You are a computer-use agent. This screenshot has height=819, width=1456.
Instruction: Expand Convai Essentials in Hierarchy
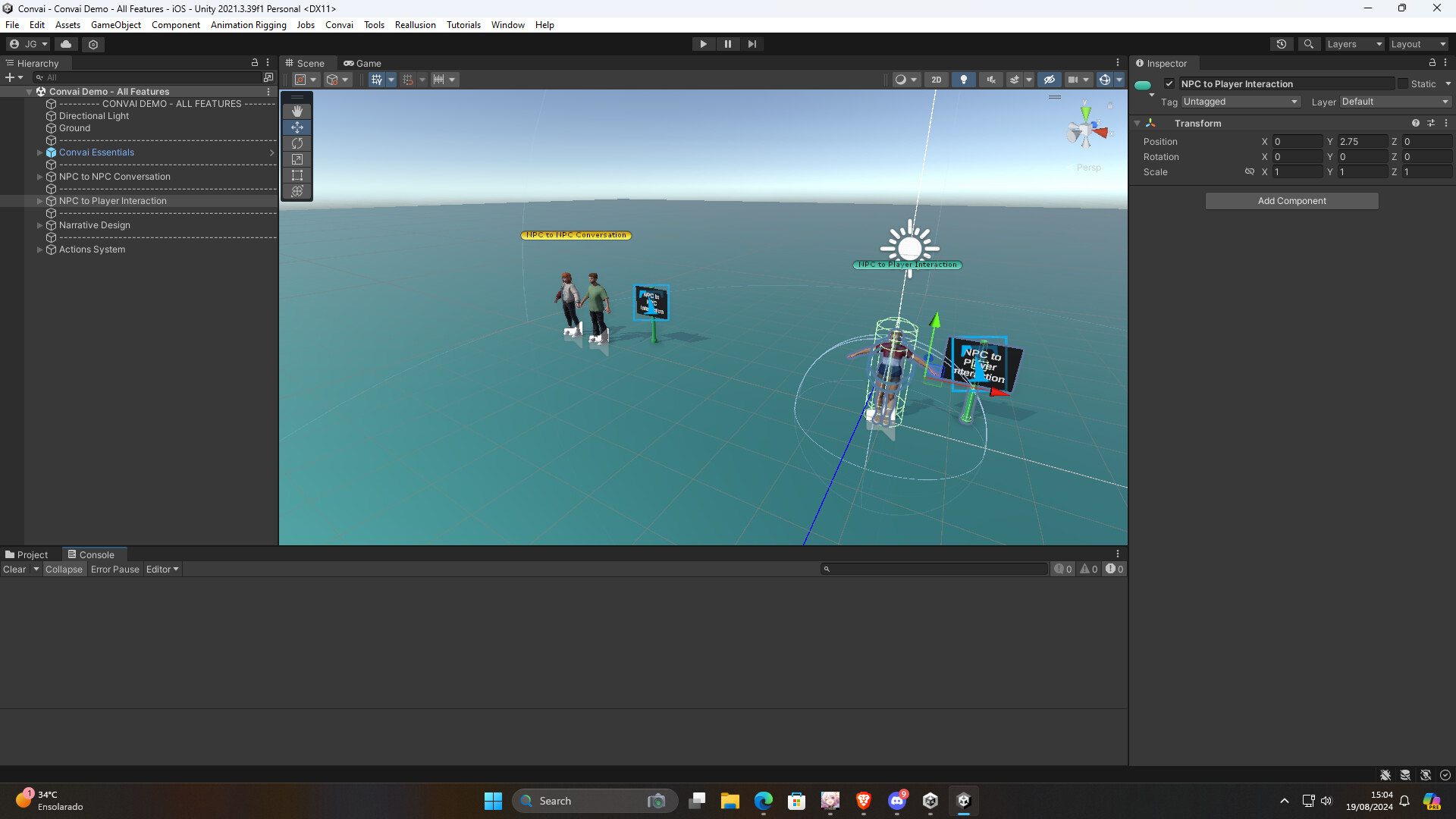39,152
